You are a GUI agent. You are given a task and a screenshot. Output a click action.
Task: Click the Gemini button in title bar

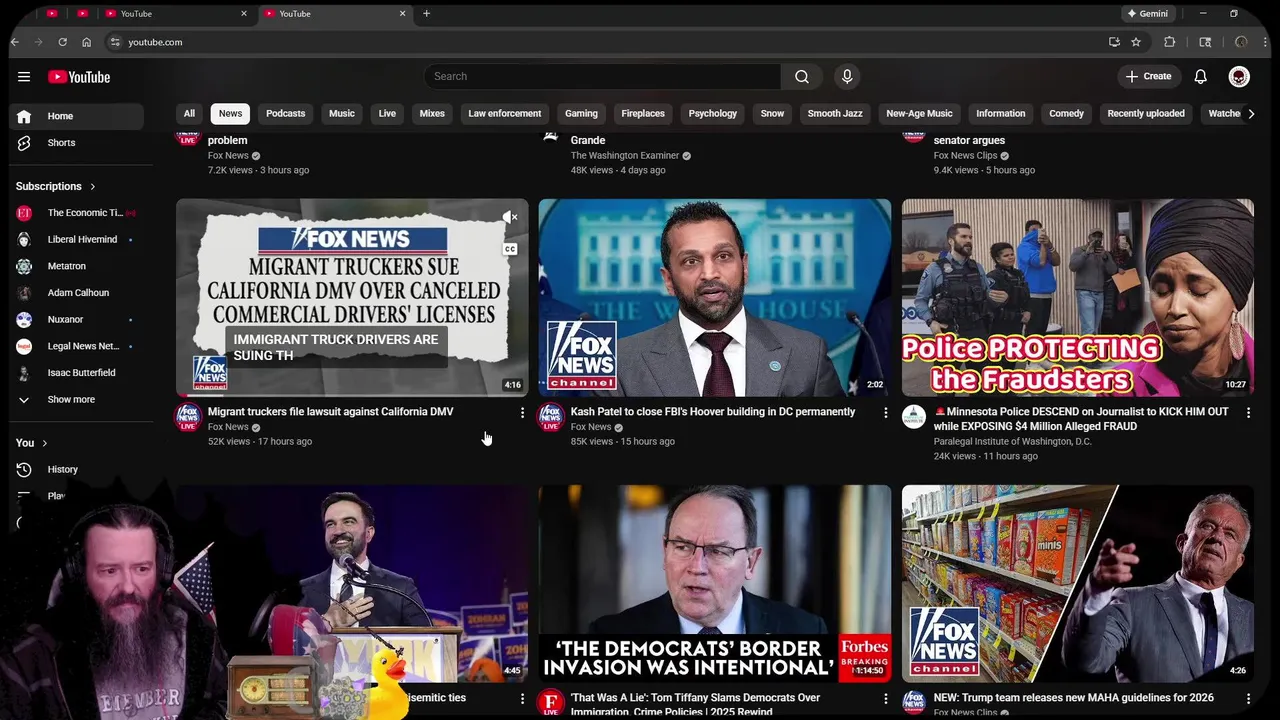tap(1148, 13)
